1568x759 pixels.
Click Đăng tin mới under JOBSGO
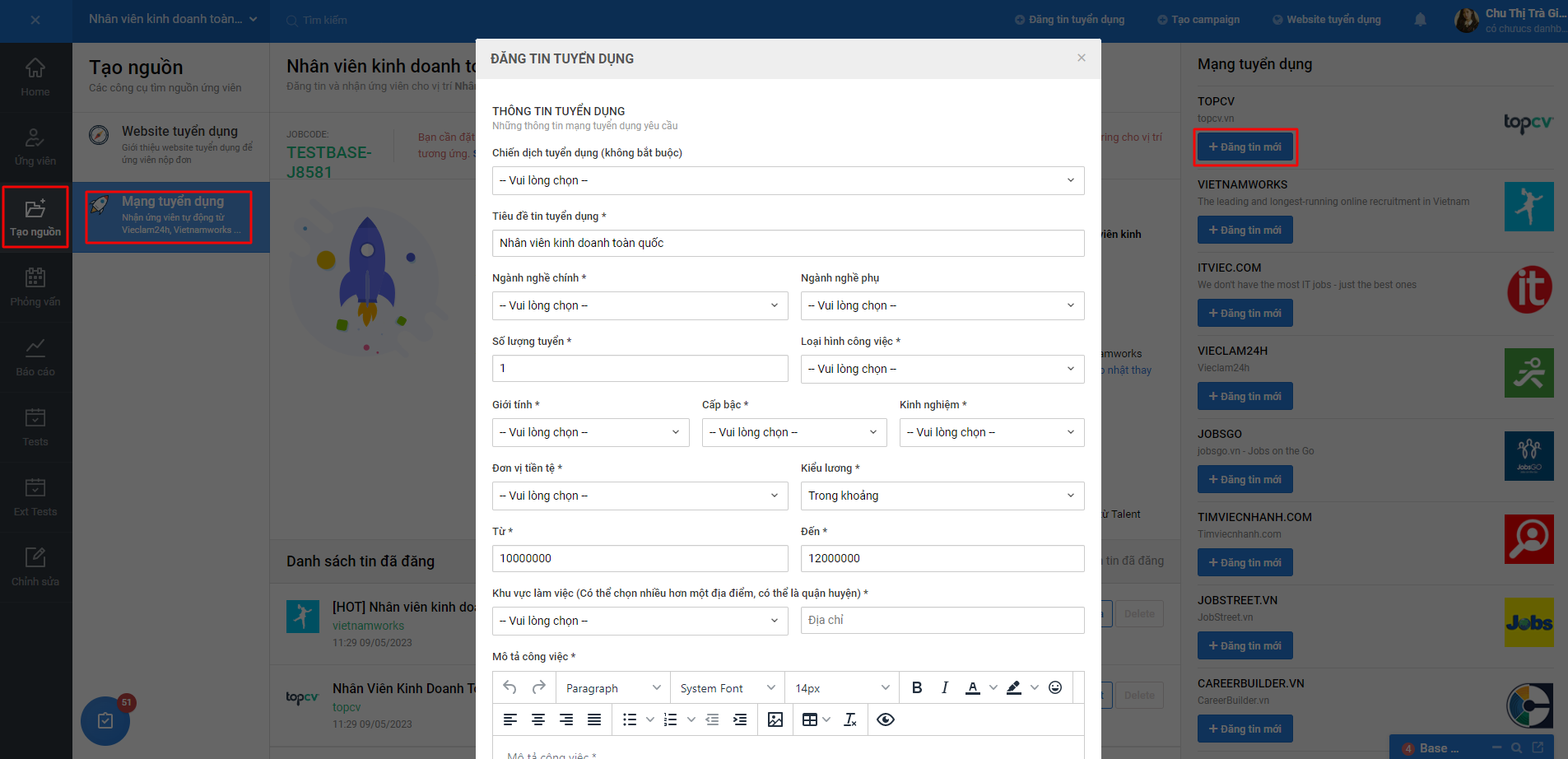1245,479
